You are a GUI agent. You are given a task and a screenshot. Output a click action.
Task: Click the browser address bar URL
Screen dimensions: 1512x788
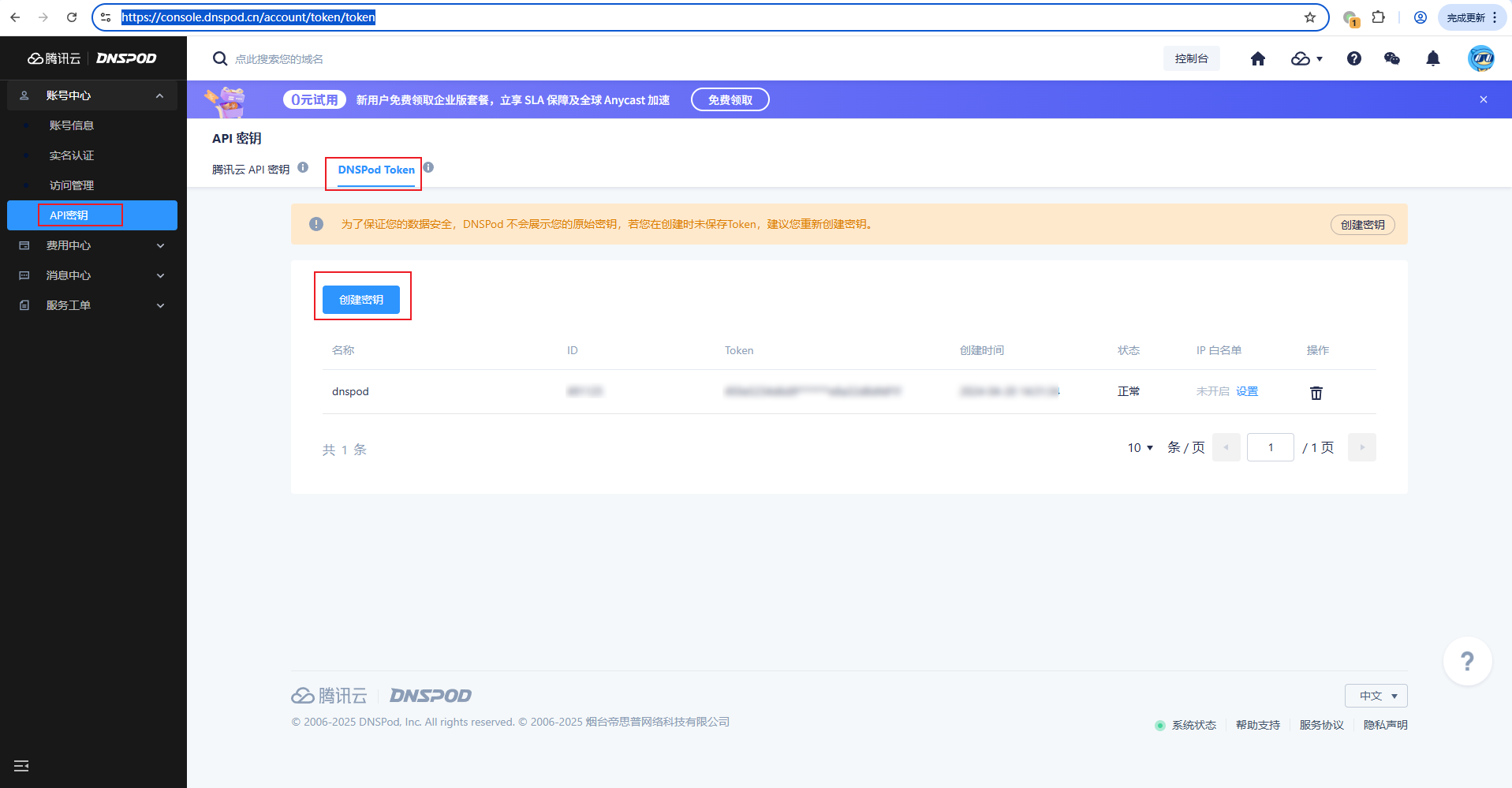tap(248, 17)
